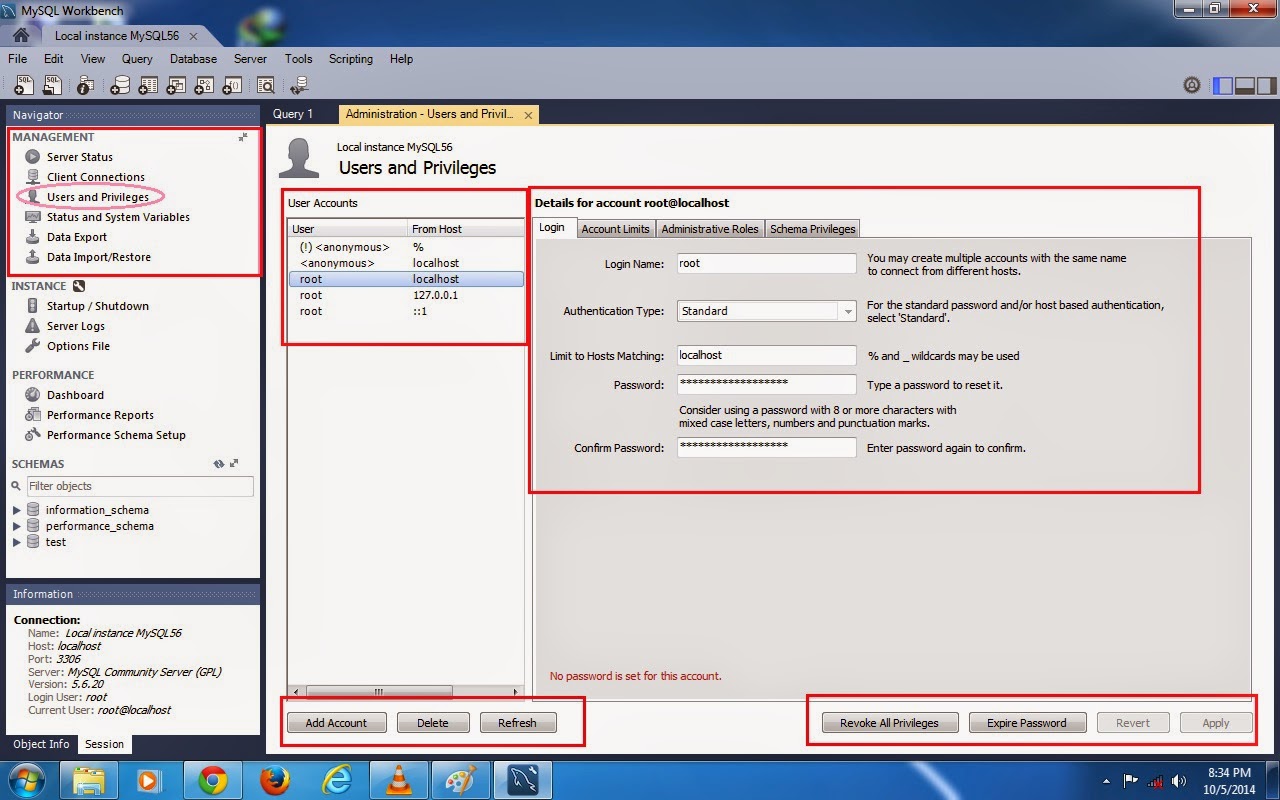The image size is (1280, 800).
Task: Open Google Chrome from the taskbar
Action: (x=211, y=780)
